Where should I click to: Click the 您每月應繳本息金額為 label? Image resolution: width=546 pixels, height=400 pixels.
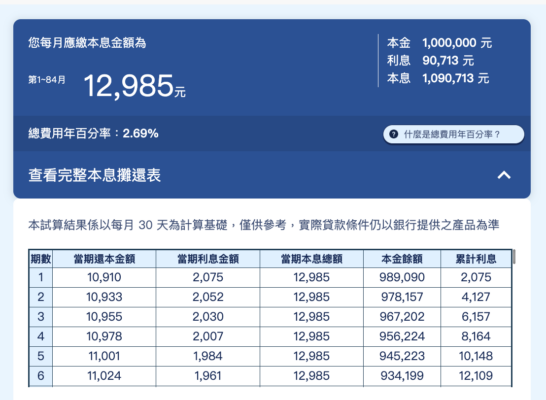pyautogui.click(x=87, y=43)
